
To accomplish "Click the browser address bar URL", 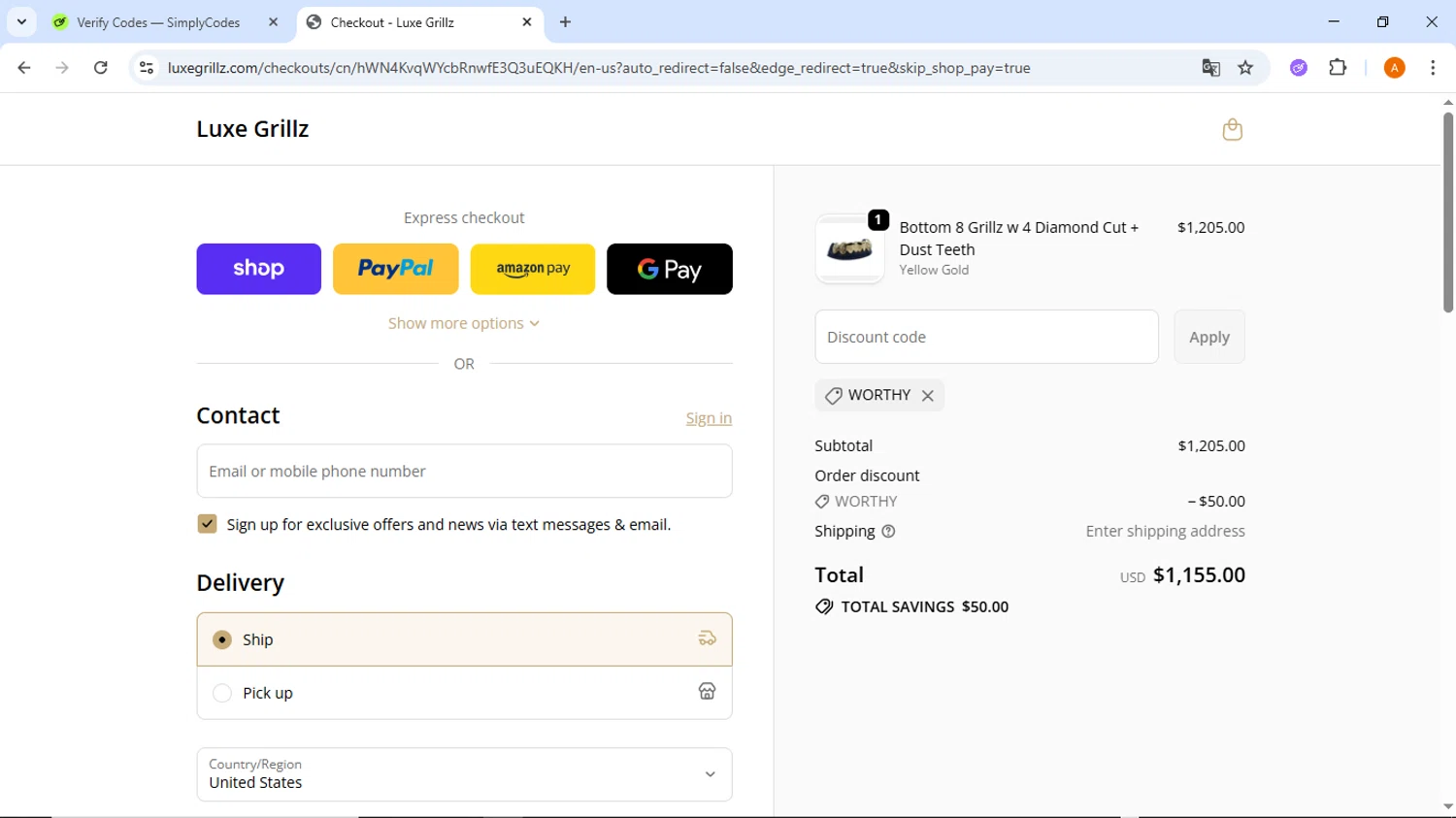I will pos(599,68).
